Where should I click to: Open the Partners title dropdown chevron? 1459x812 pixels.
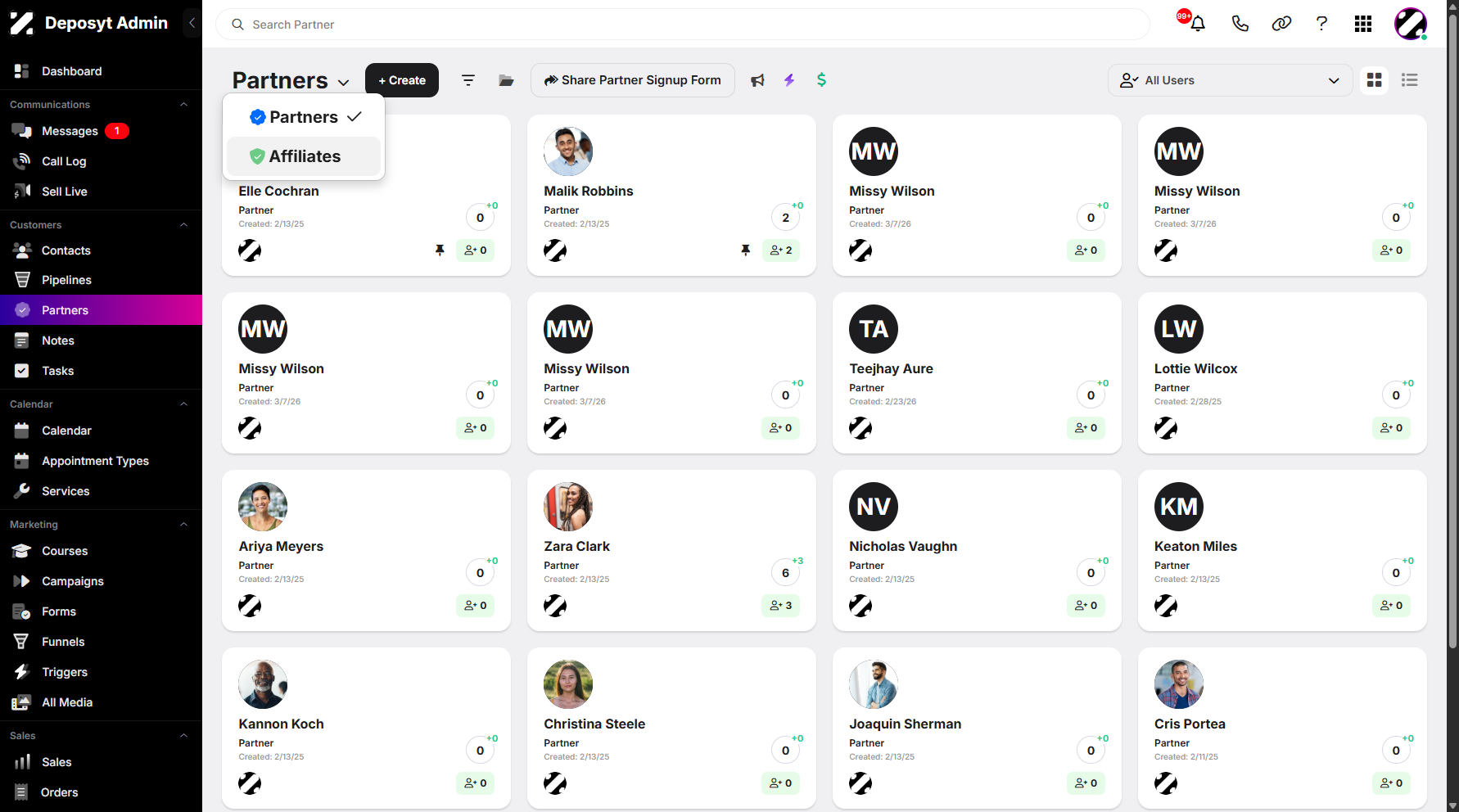point(344,83)
